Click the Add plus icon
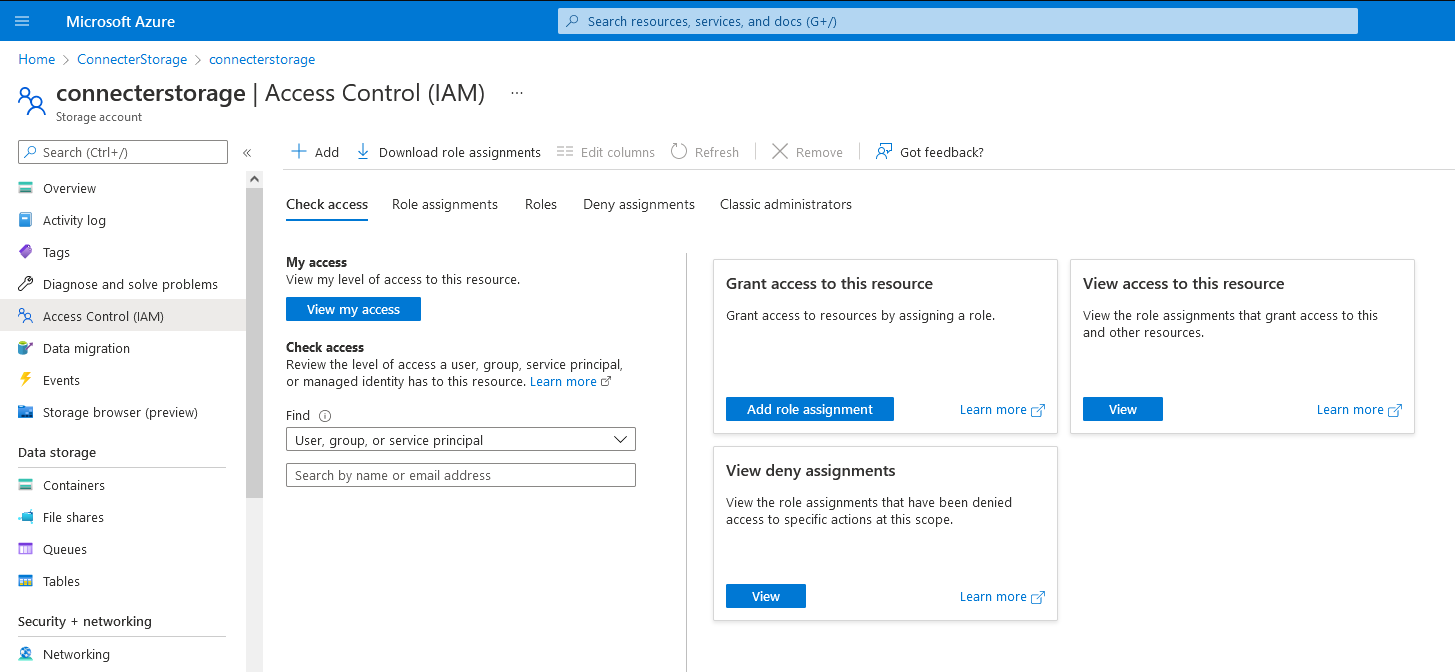This screenshot has height=672, width=1455. 298,152
